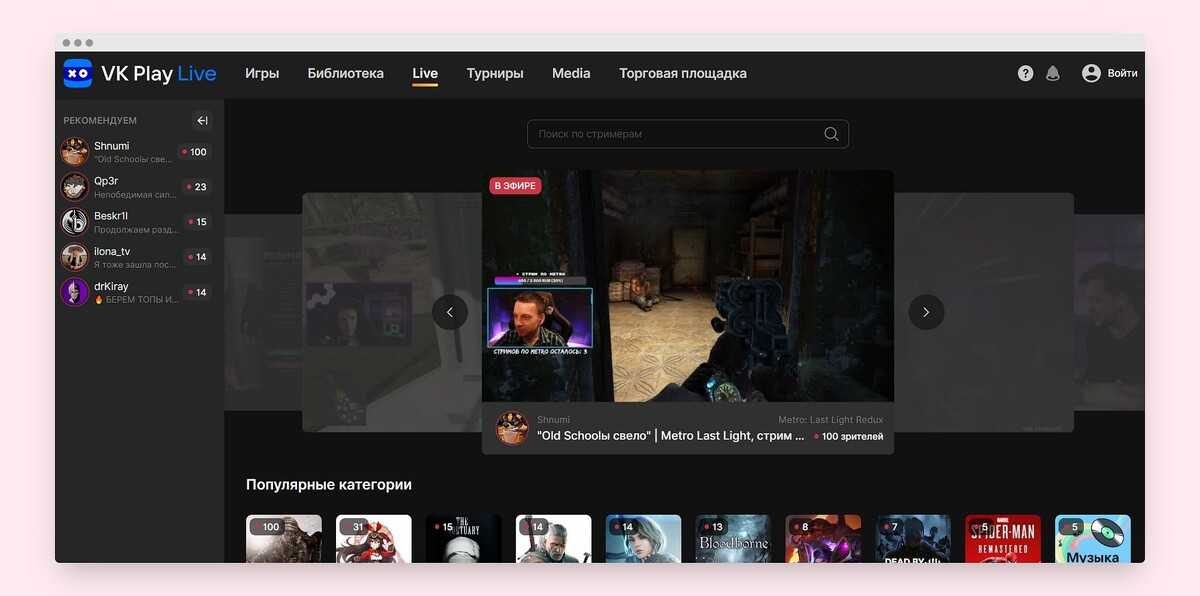This screenshot has height=596, width=1200.
Task: Open Shnumi's avatar in the sidebar
Action: 75,152
